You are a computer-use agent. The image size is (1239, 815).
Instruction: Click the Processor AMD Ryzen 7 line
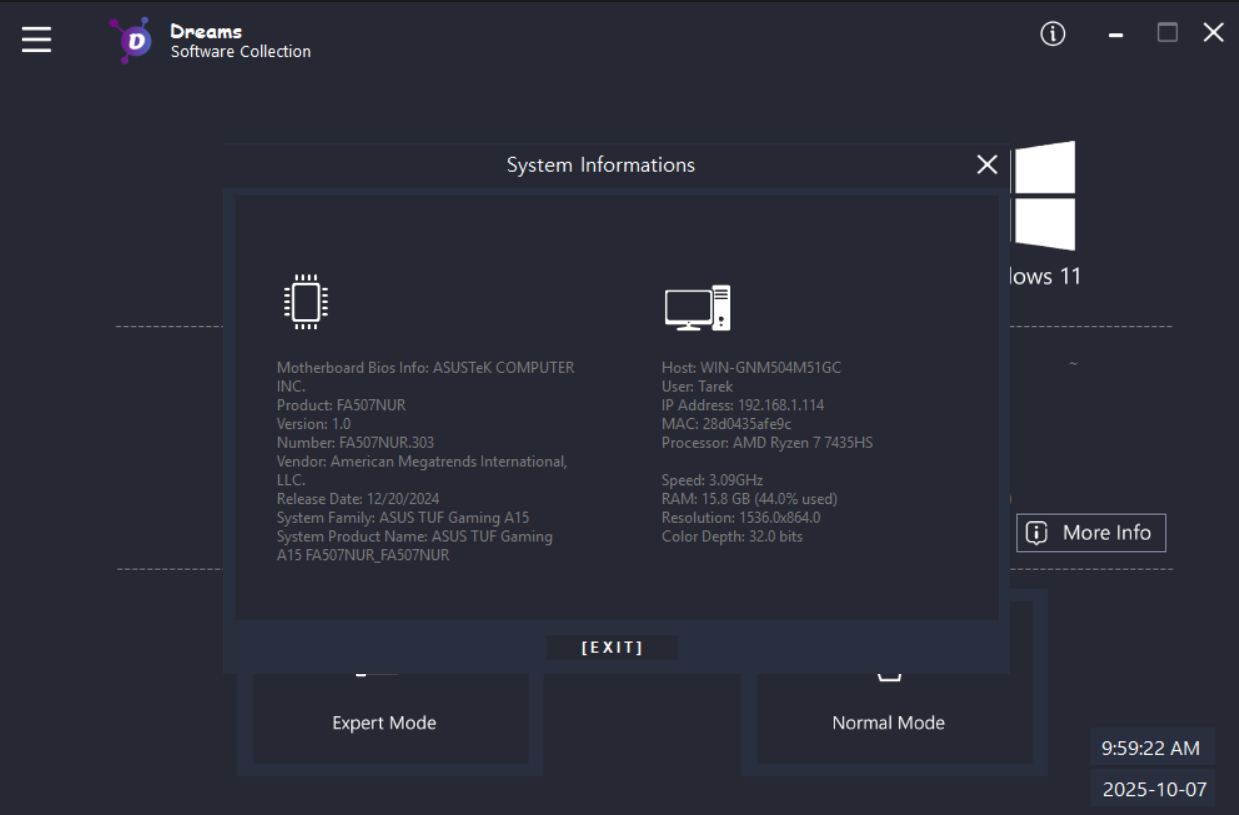[766, 442]
